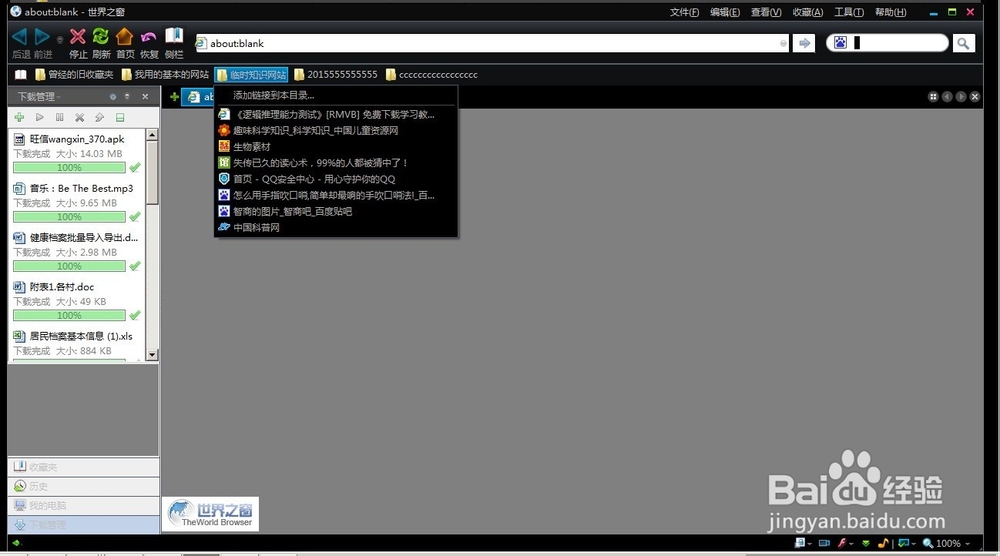Open 我用的基本的网站 bookmark folder
Screen dimensions: 1000x556
point(165,75)
